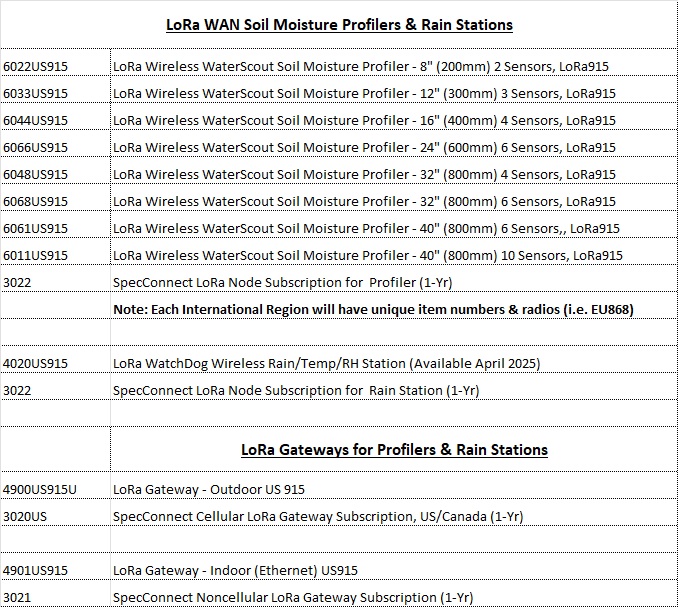Viewport: 678px width, 607px height.
Task: Click item number cell 6066US915
Action: click(x=36, y=147)
